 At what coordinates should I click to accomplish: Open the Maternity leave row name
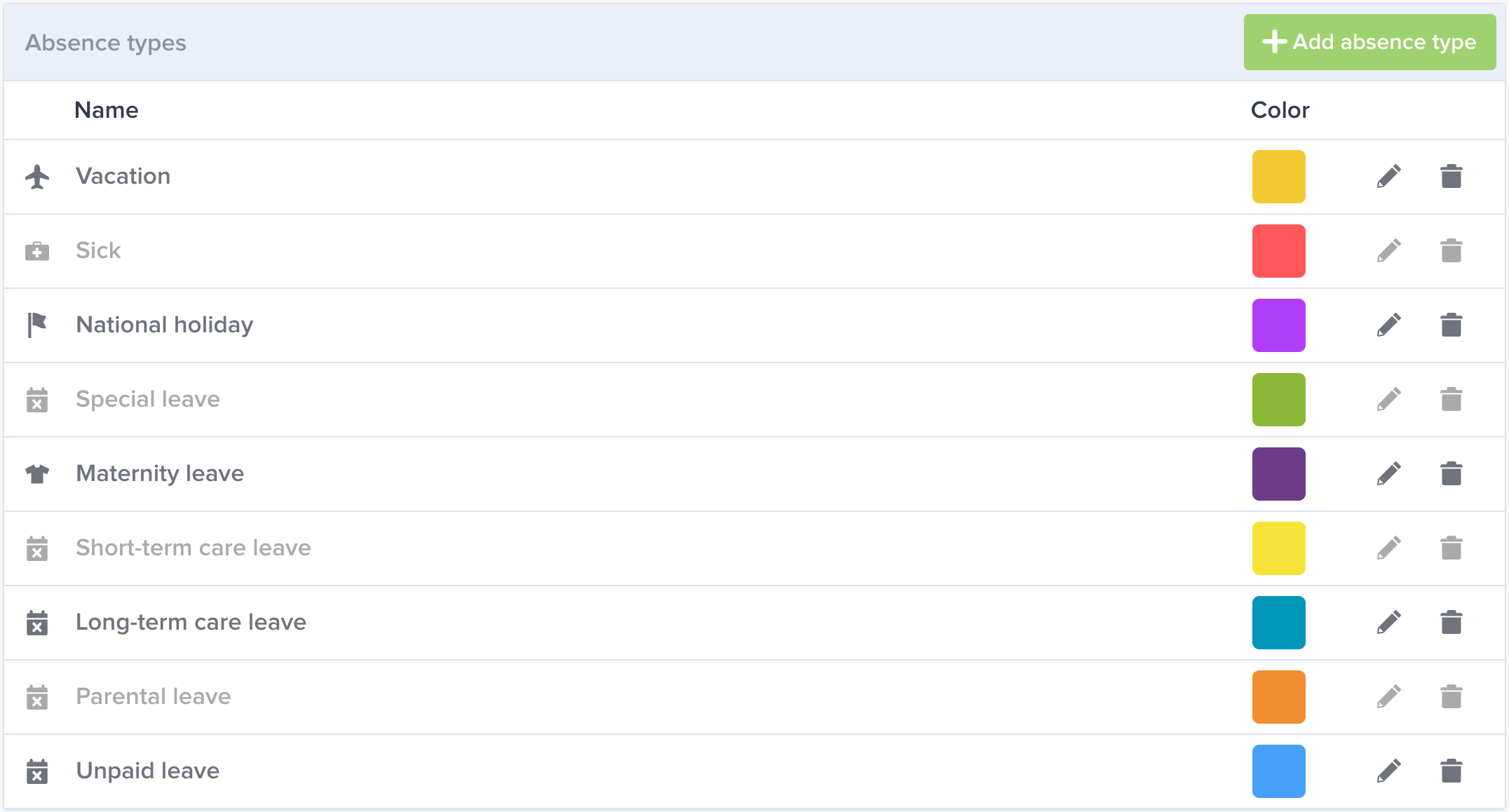(160, 474)
